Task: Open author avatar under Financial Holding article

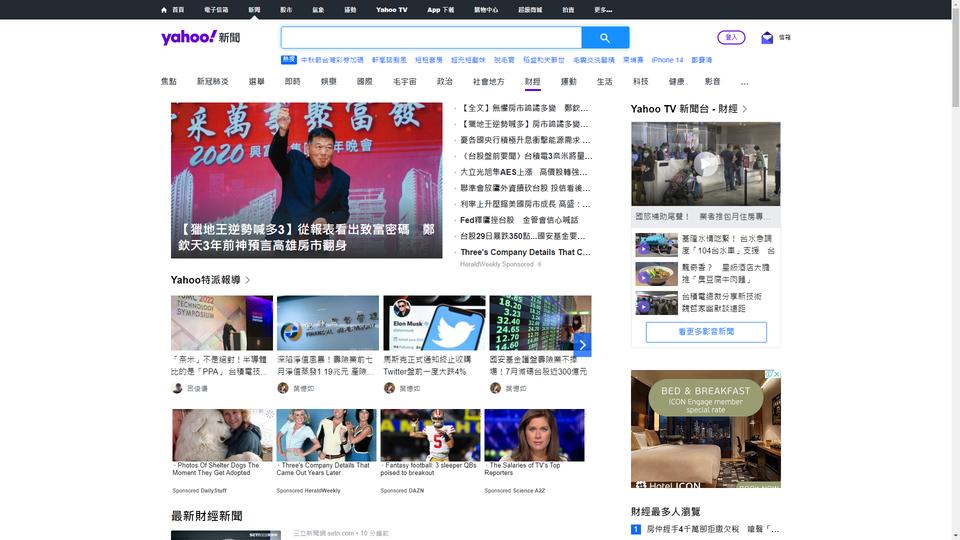Action: (x=283, y=388)
